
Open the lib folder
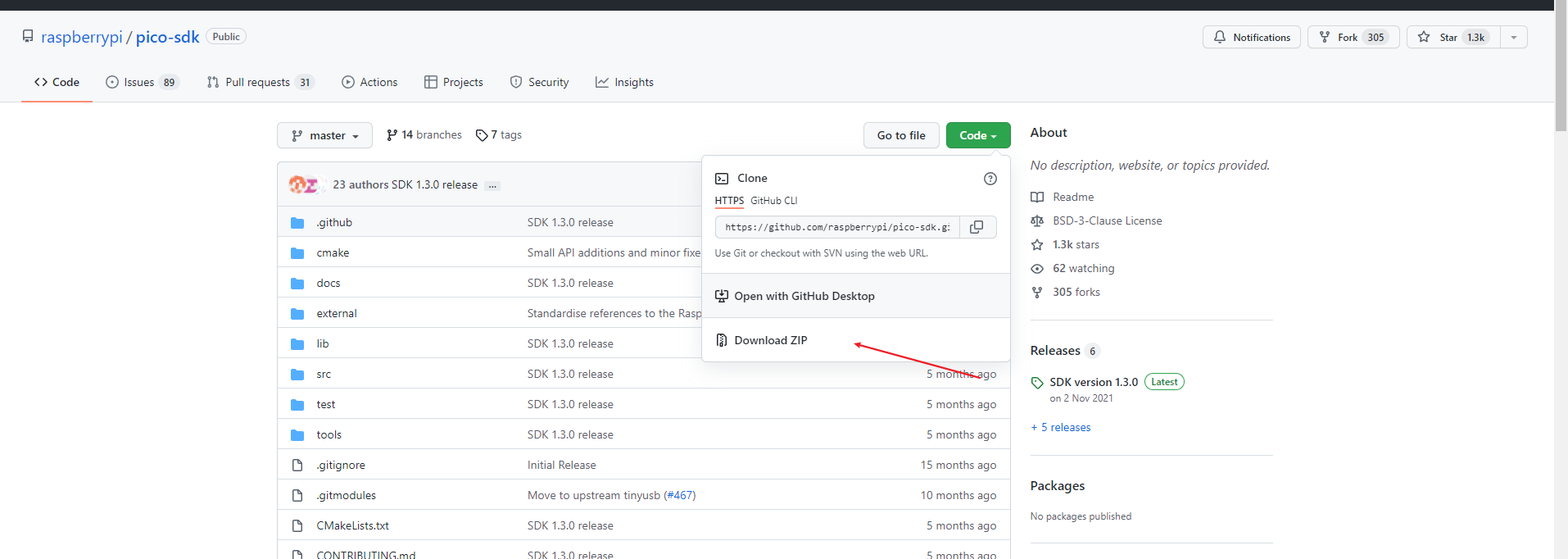[x=323, y=343]
